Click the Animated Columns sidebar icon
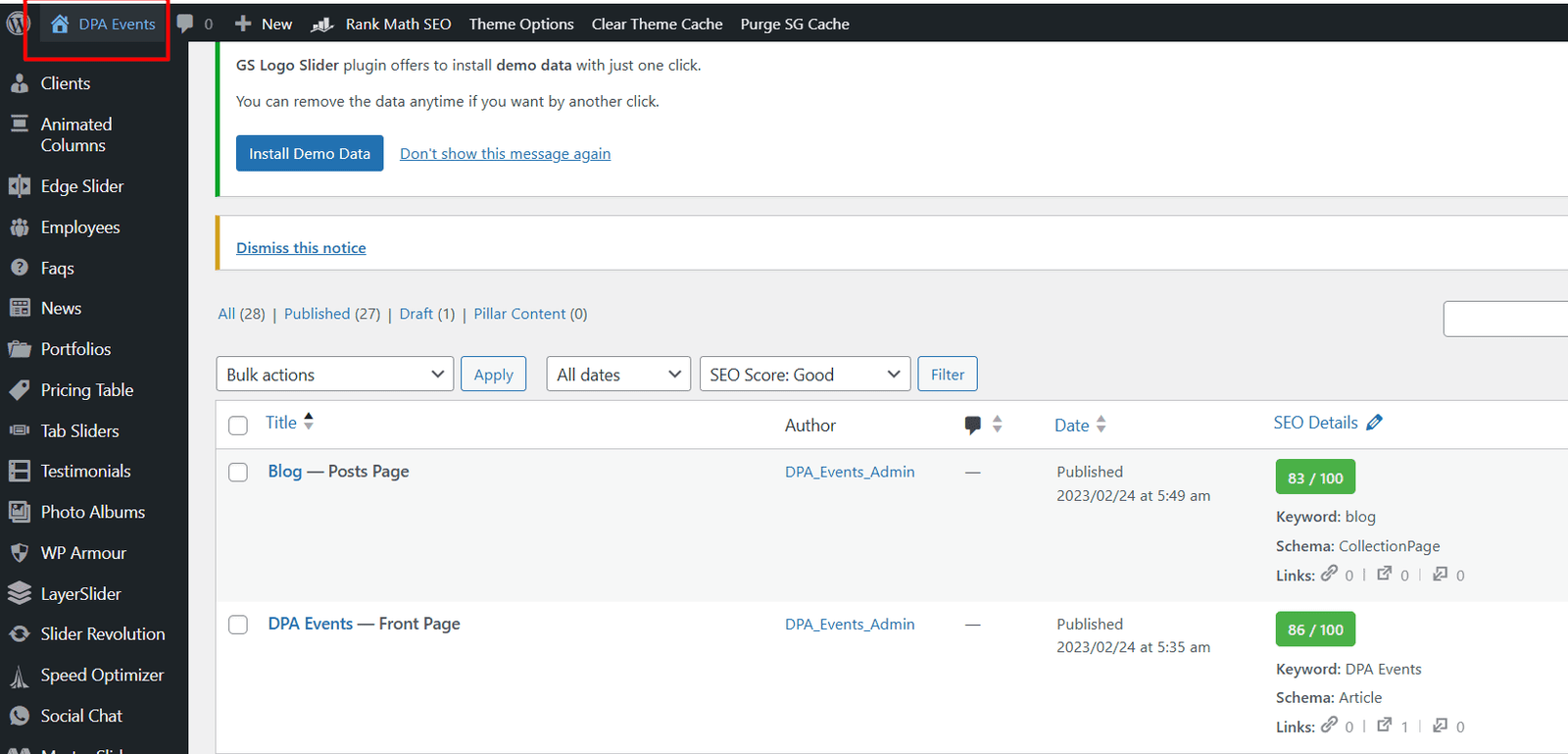Viewport: 1568px width, 754px height. 20,125
